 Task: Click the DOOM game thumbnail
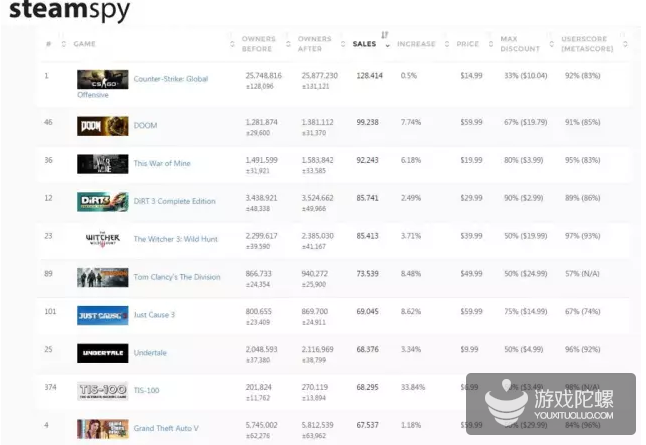click(x=103, y=126)
